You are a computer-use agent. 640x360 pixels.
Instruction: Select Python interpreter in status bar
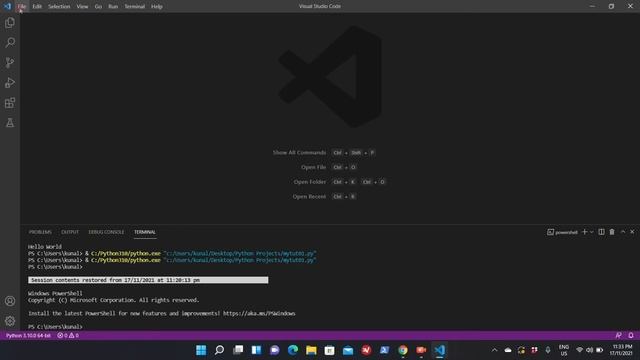pos(28,336)
